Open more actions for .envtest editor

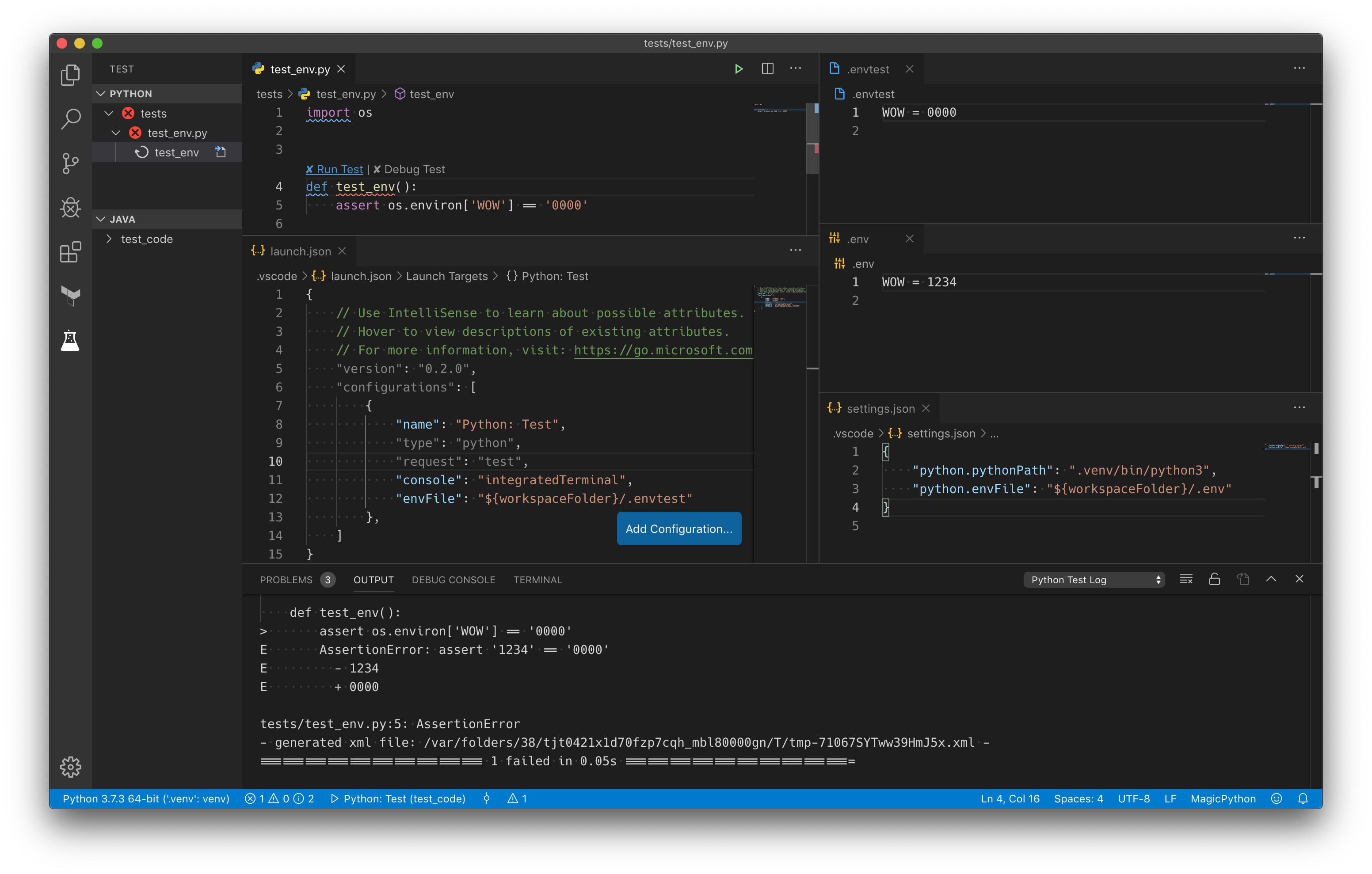(x=1299, y=68)
